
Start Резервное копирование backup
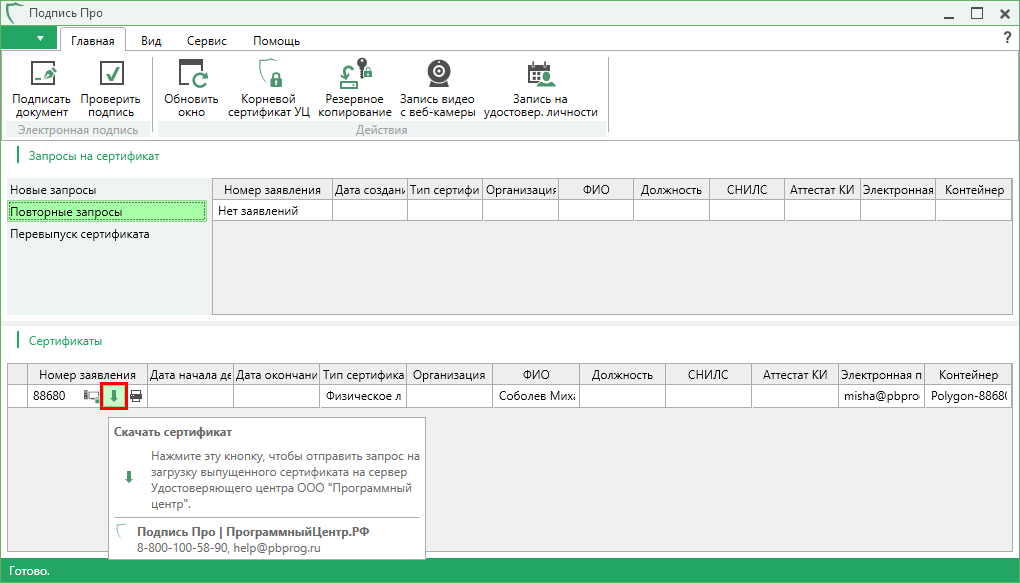click(x=355, y=75)
